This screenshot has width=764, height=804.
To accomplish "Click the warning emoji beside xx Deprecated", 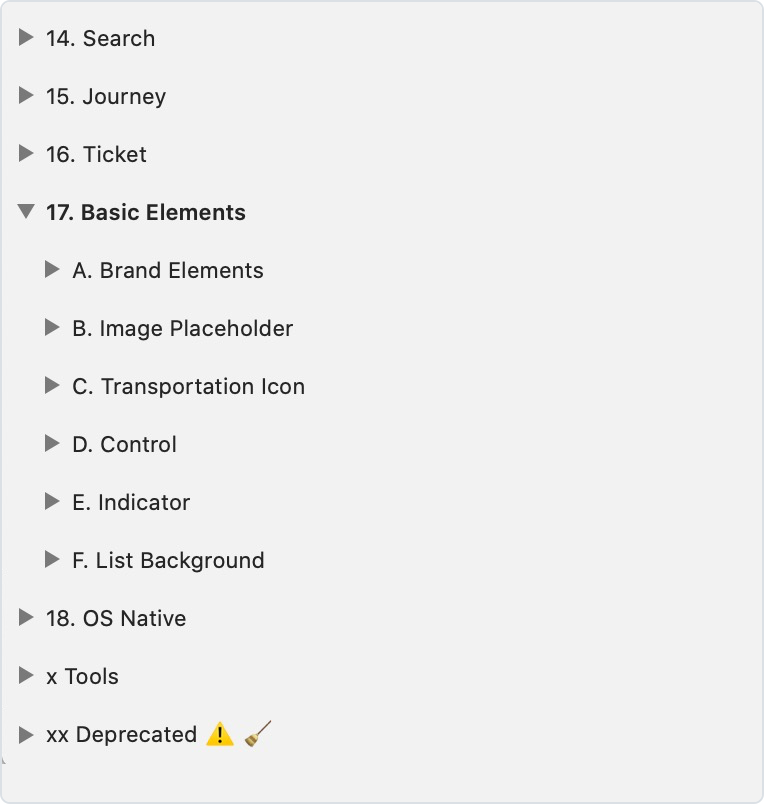I will [x=219, y=735].
